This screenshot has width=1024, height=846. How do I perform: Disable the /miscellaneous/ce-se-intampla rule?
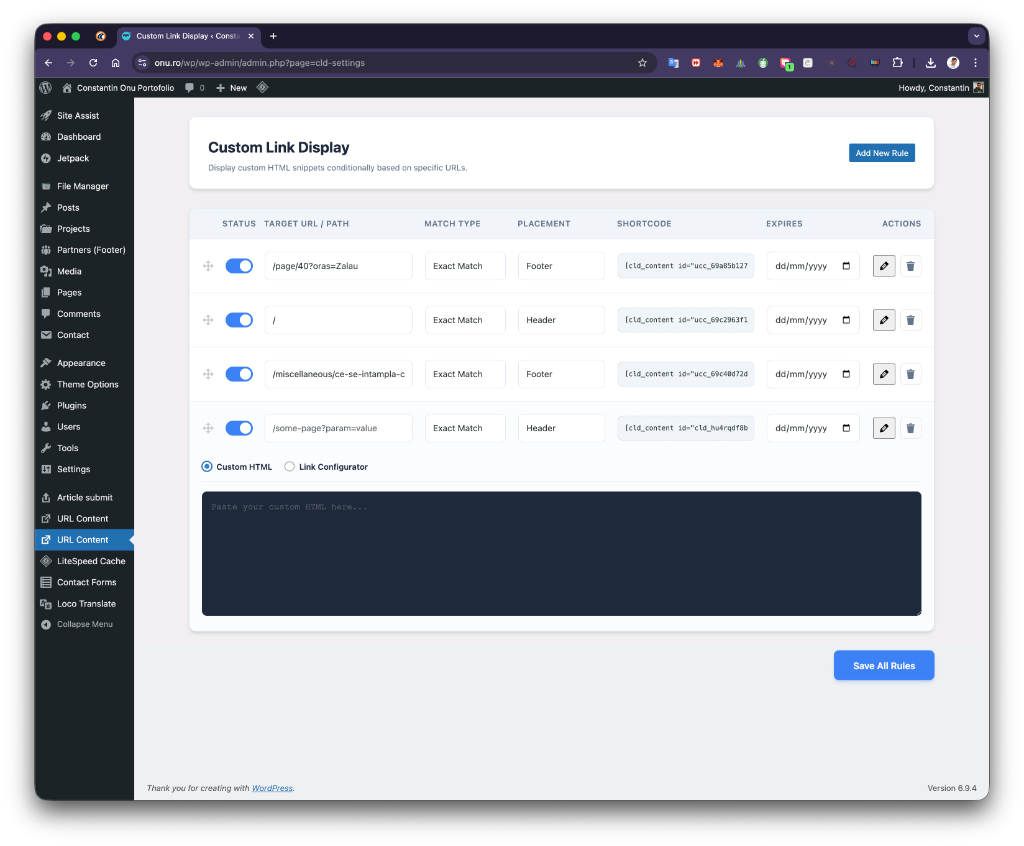[x=239, y=374]
